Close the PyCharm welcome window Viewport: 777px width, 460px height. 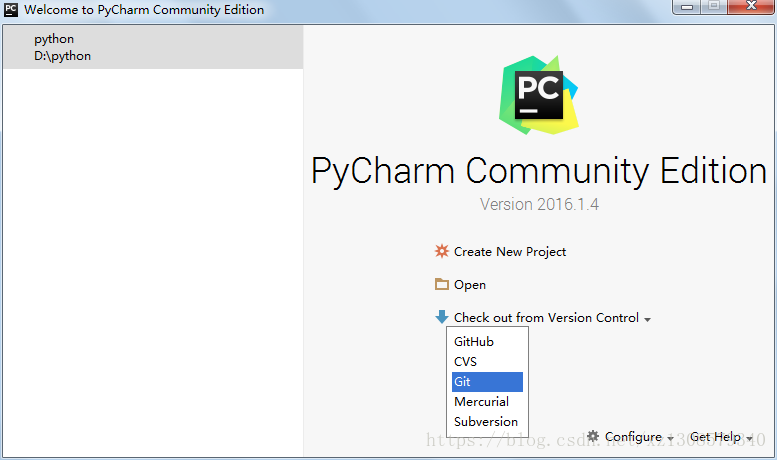(751, 6)
